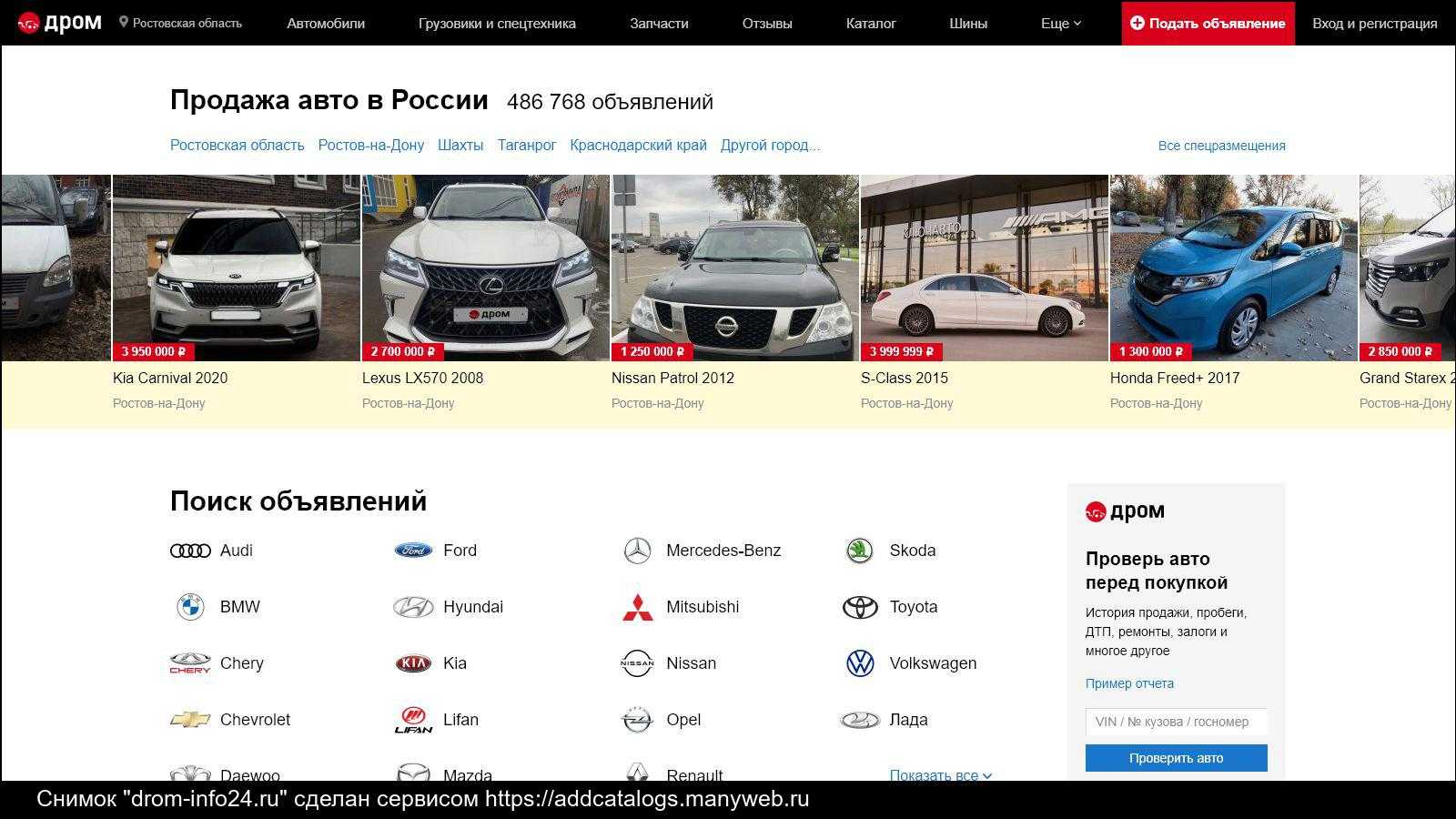
Task: Click the Toyota brand logo
Action: (860, 607)
